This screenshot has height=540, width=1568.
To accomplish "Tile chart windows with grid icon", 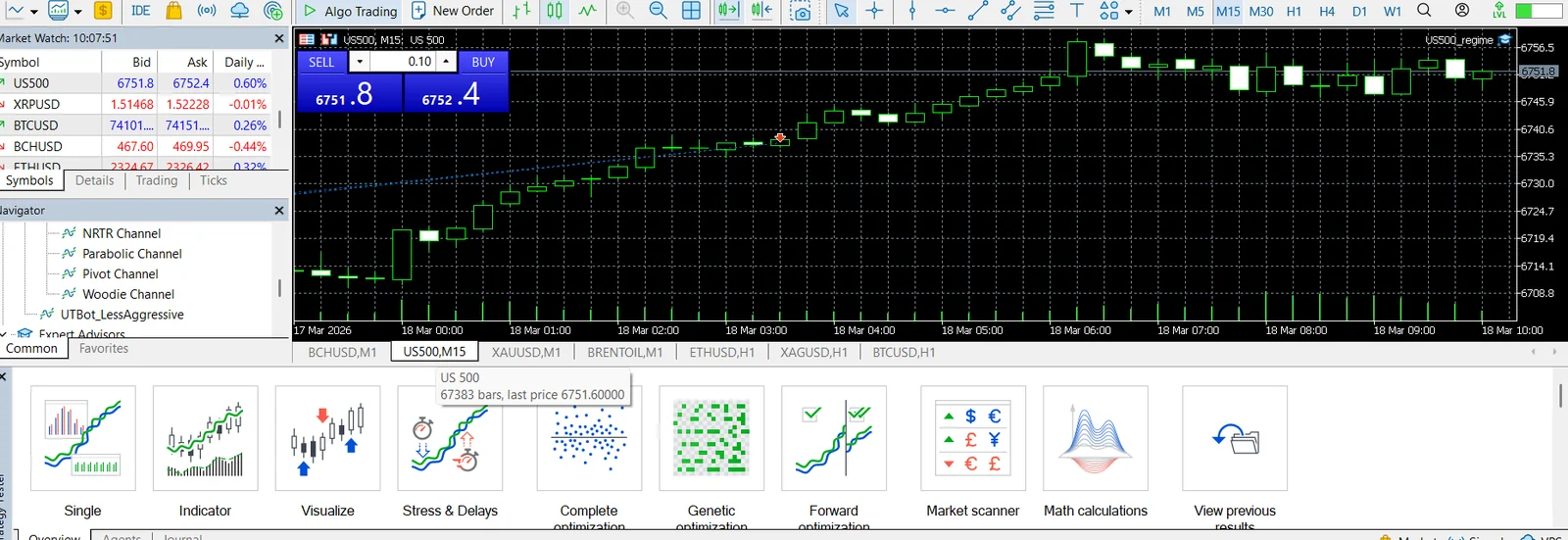I will (691, 11).
